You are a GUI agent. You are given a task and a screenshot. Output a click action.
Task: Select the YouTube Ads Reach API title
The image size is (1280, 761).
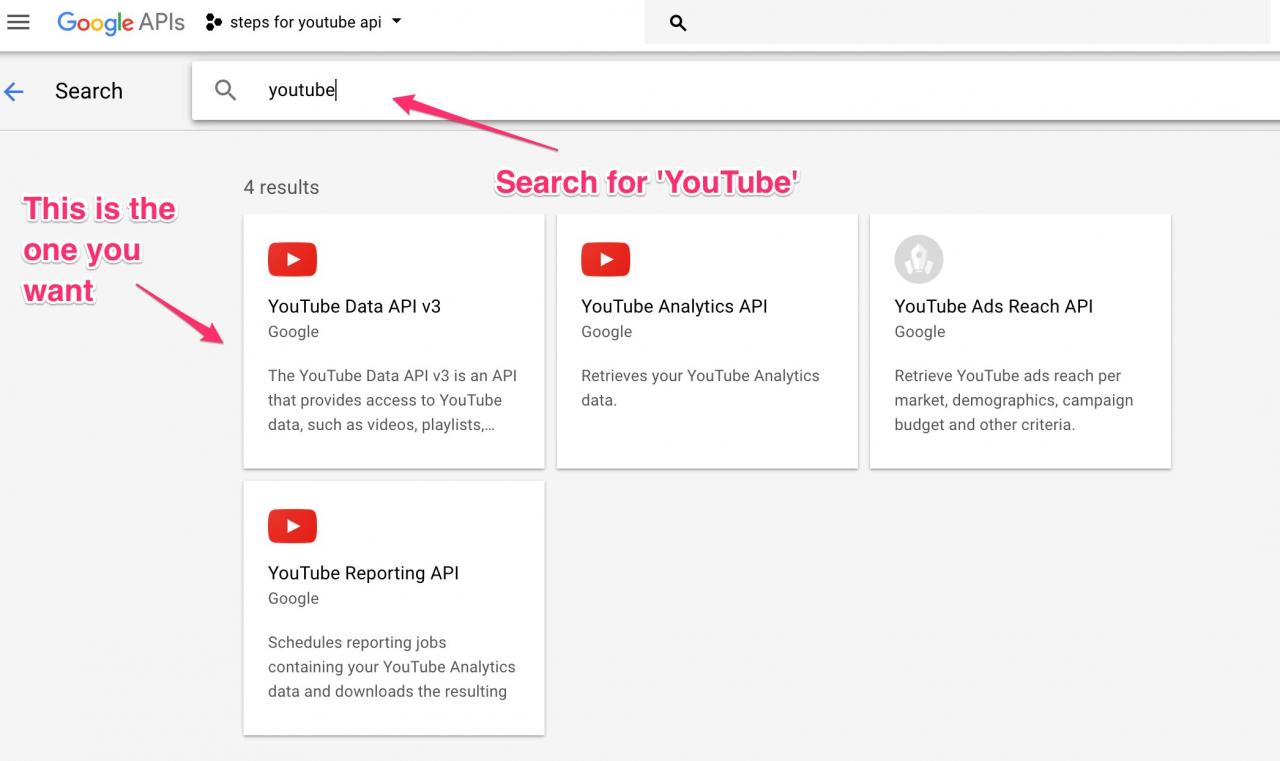(993, 307)
